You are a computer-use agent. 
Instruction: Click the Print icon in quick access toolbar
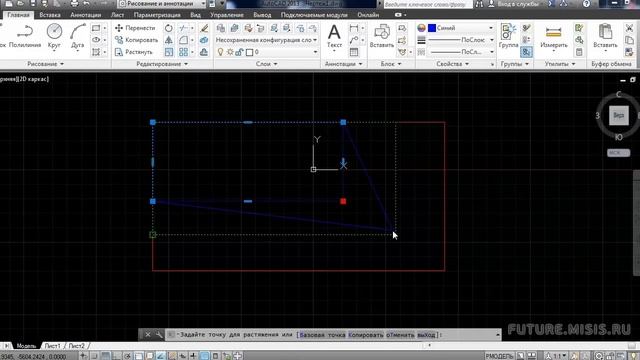pyautogui.click(x=74, y=4)
